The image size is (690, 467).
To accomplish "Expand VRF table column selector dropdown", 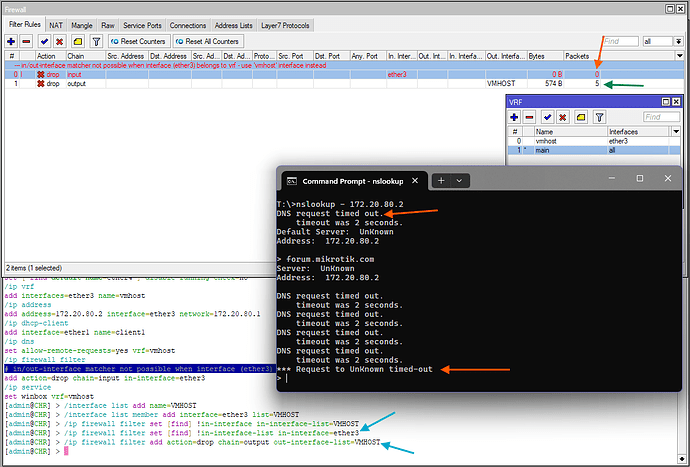I will [676, 131].
